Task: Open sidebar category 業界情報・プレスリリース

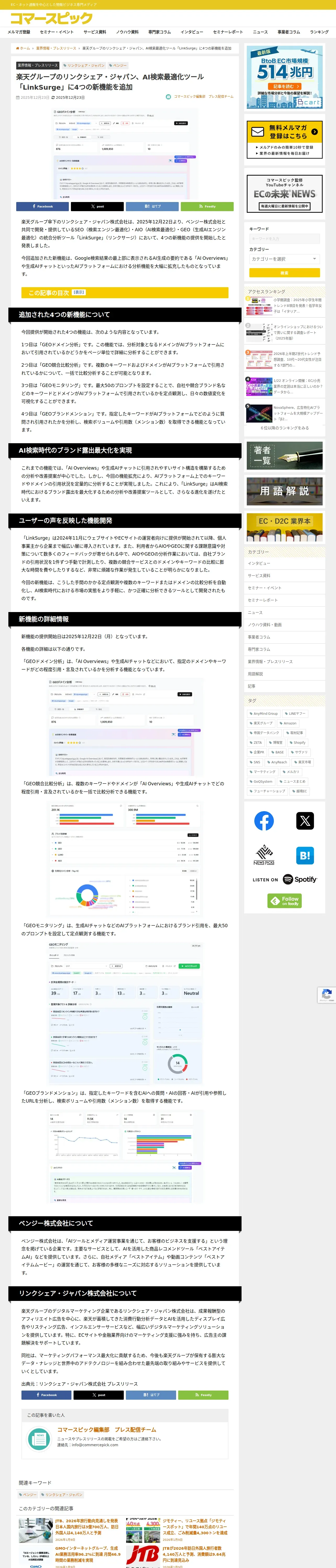Action: (x=284, y=662)
